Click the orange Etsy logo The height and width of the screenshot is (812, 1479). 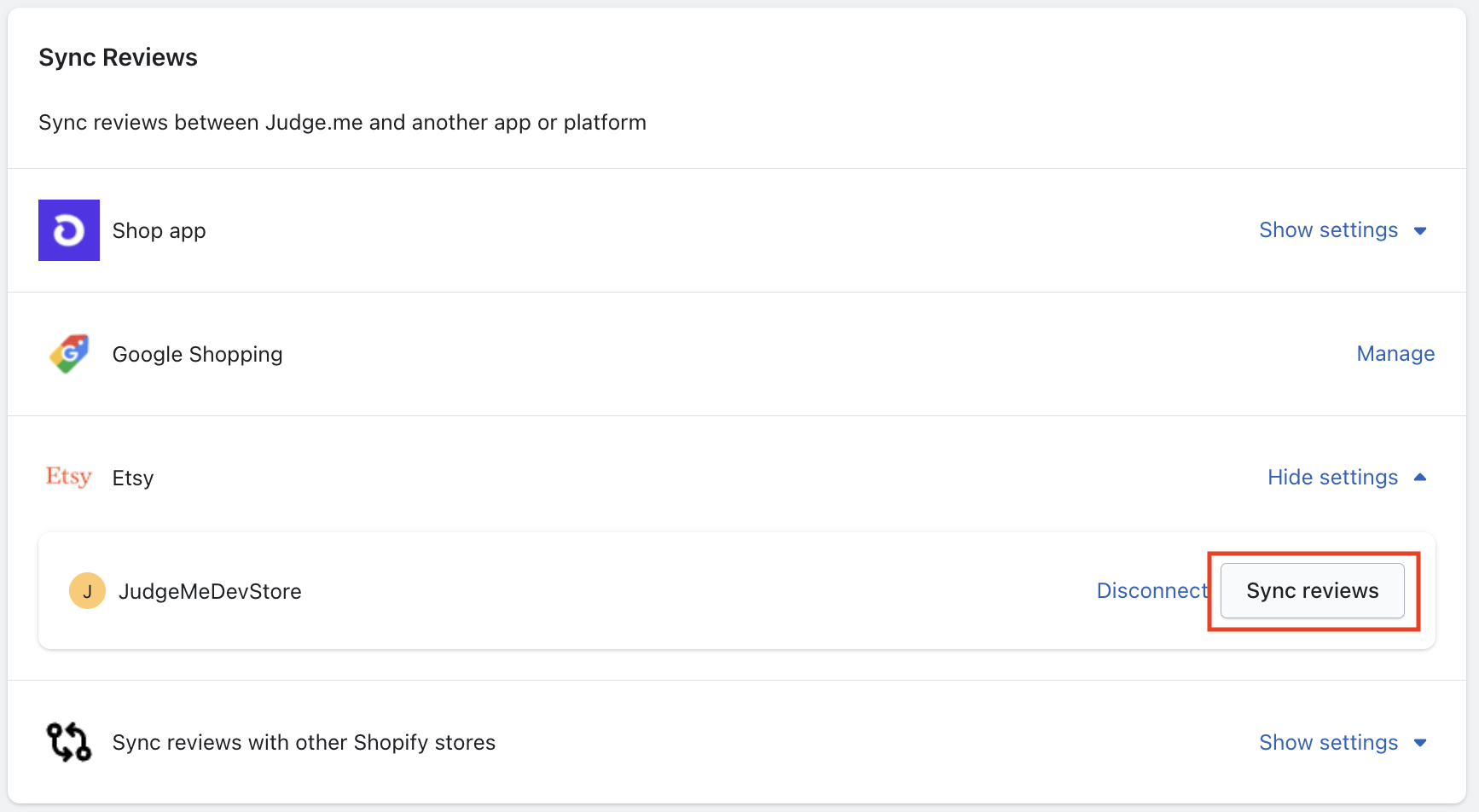click(x=68, y=477)
